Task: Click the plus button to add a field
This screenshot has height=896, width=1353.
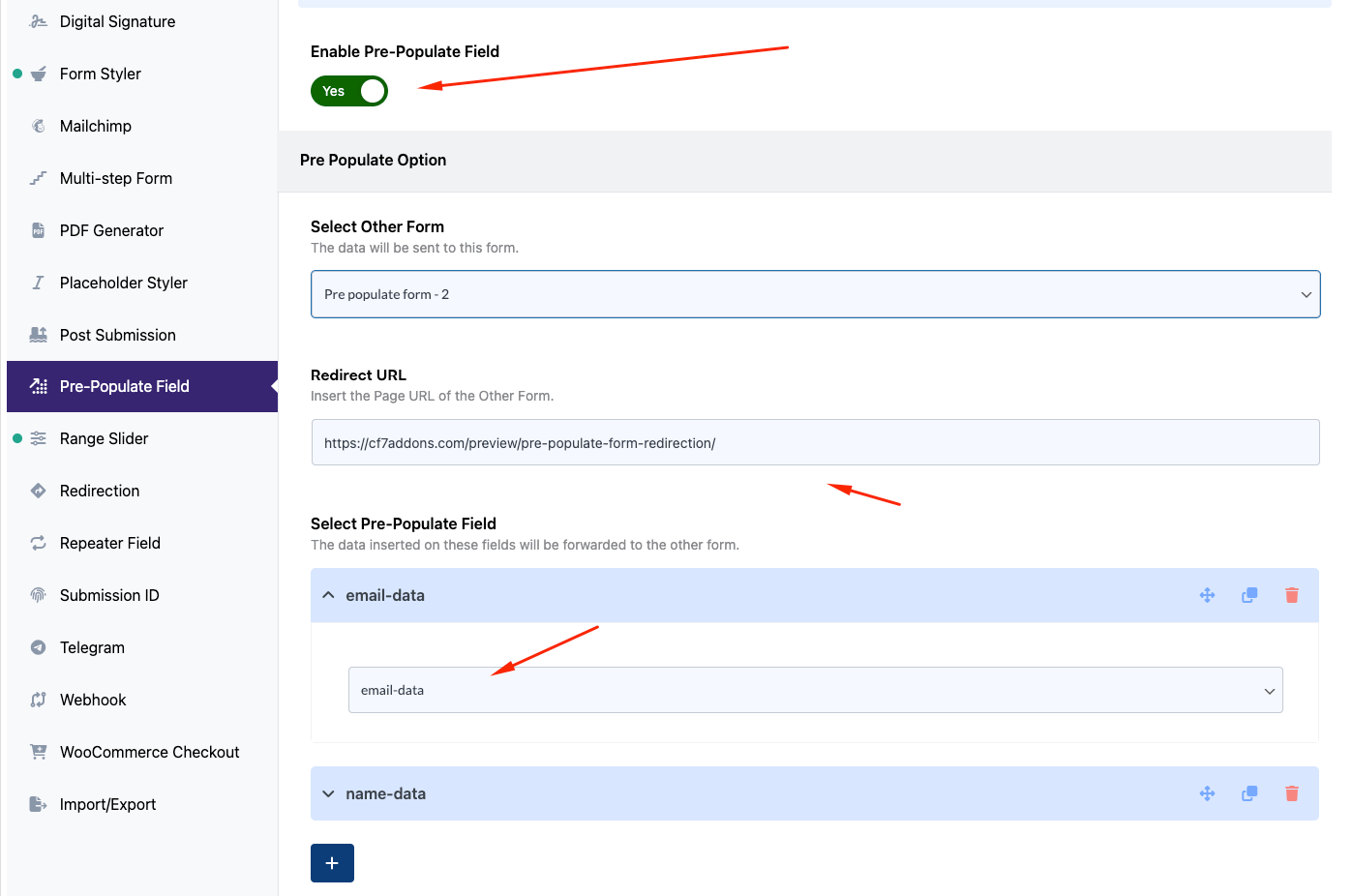Action: pyautogui.click(x=332, y=862)
